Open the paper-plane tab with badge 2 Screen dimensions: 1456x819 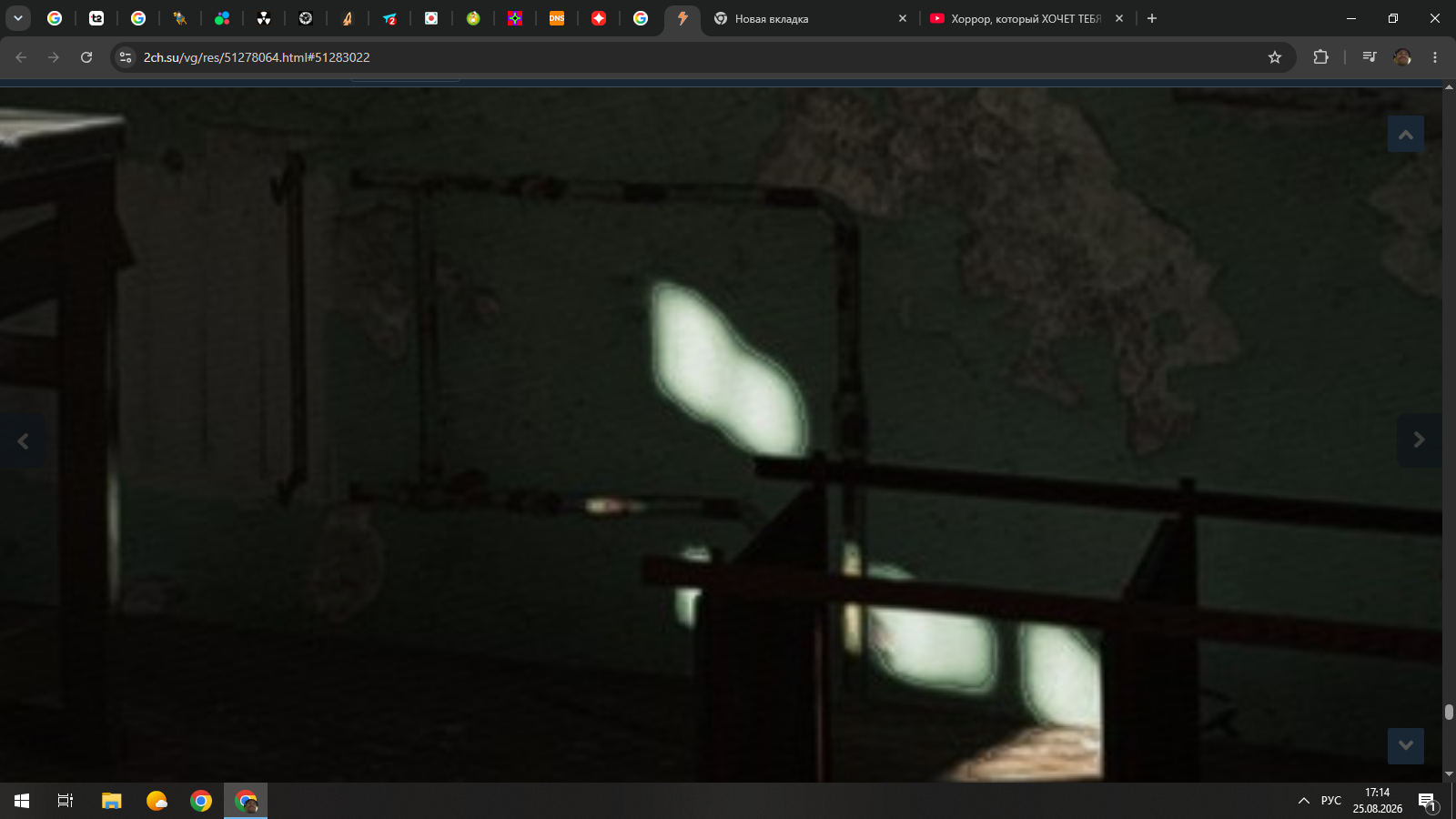tap(389, 18)
